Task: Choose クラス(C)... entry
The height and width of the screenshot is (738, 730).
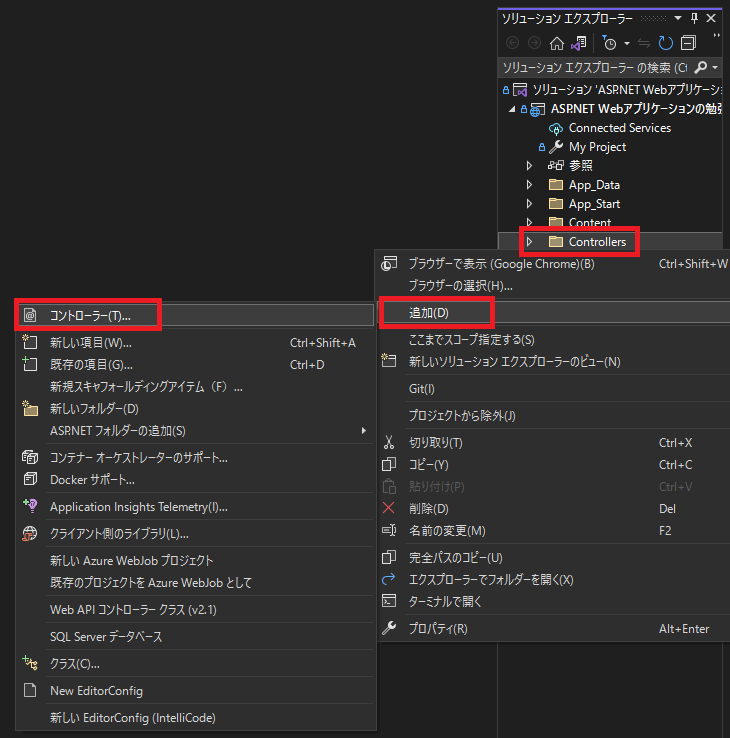Action: coord(195,664)
